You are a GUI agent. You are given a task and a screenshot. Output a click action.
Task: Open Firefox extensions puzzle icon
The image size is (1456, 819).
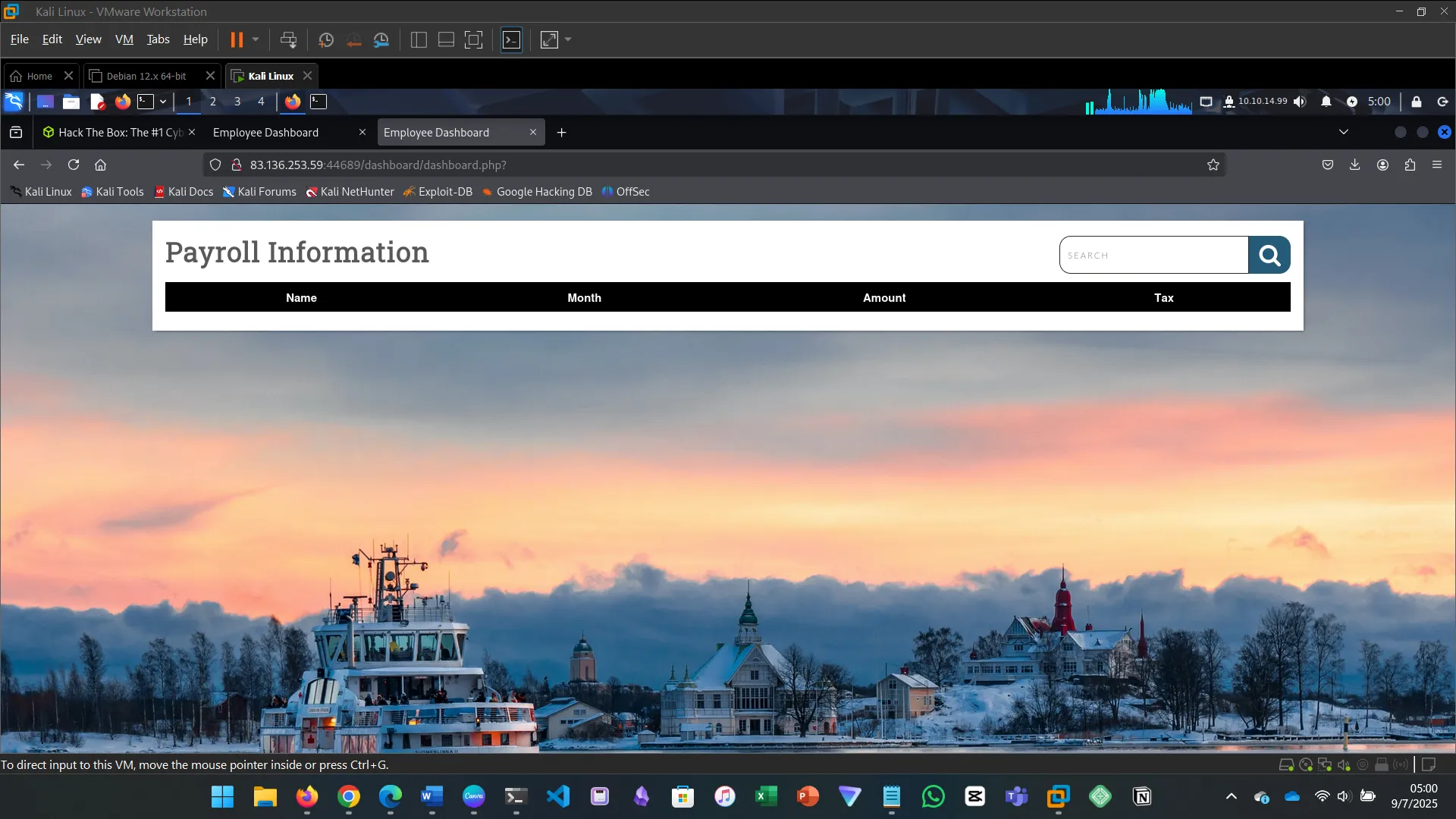pos(1410,165)
